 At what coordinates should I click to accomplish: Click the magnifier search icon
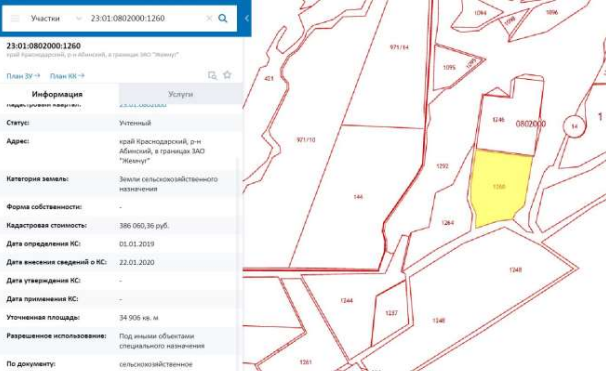click(223, 18)
